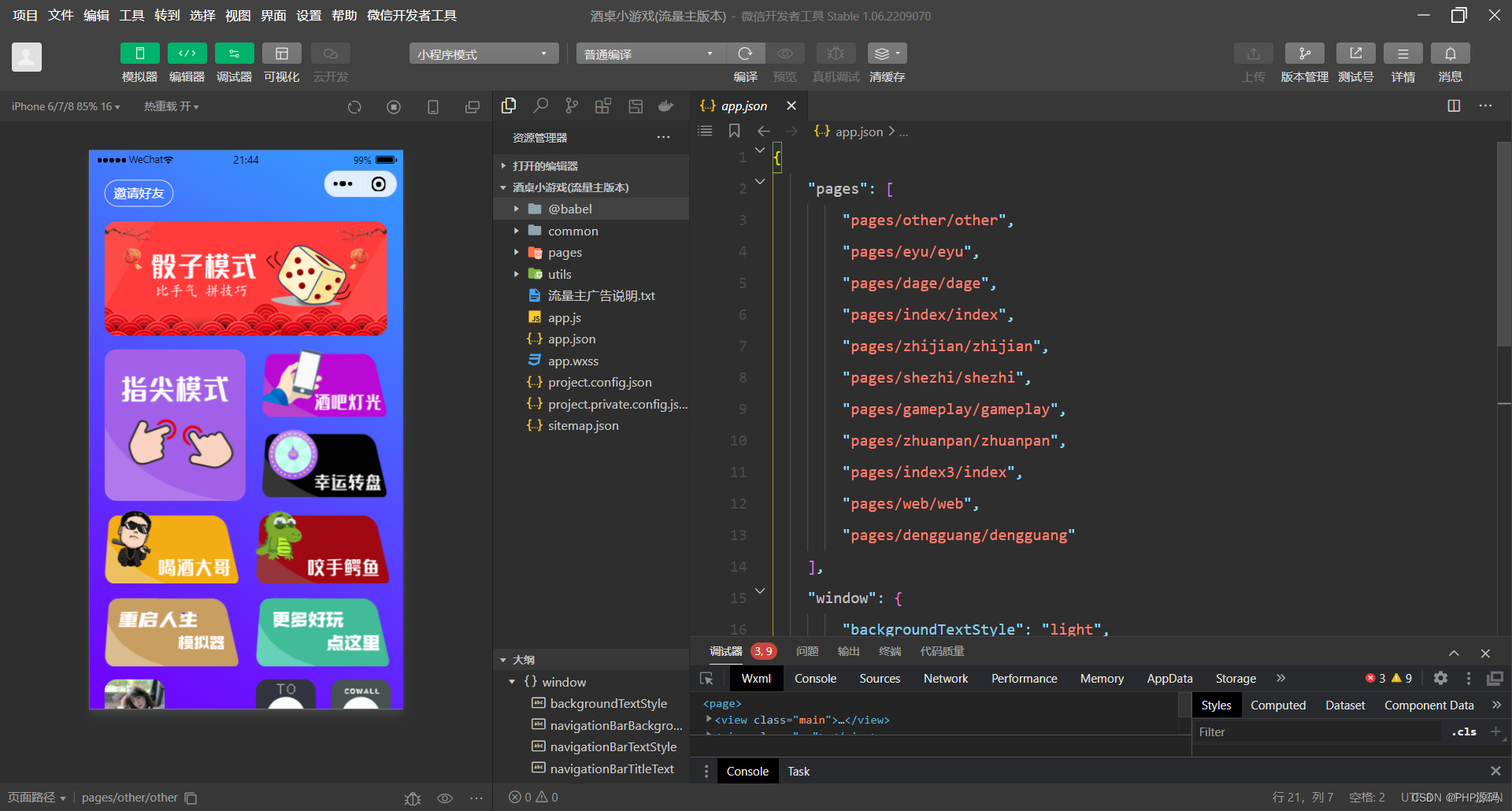Toggle the .cls class editor

tap(1464, 731)
